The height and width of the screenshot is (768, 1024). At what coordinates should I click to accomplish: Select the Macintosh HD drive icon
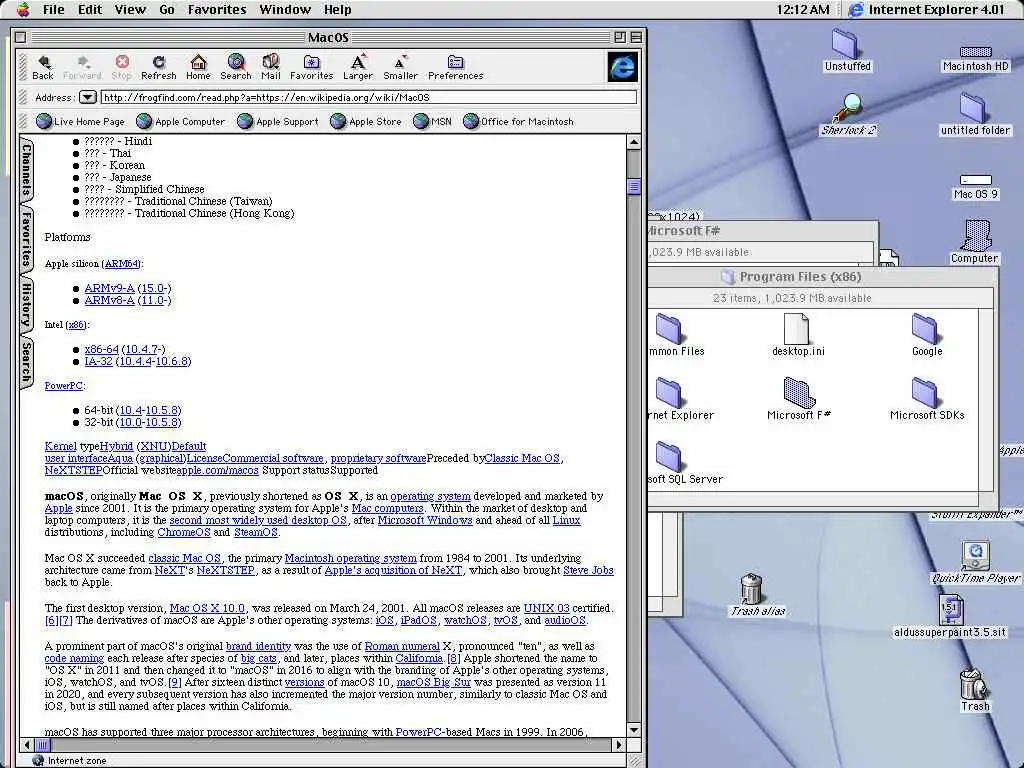pos(976,57)
